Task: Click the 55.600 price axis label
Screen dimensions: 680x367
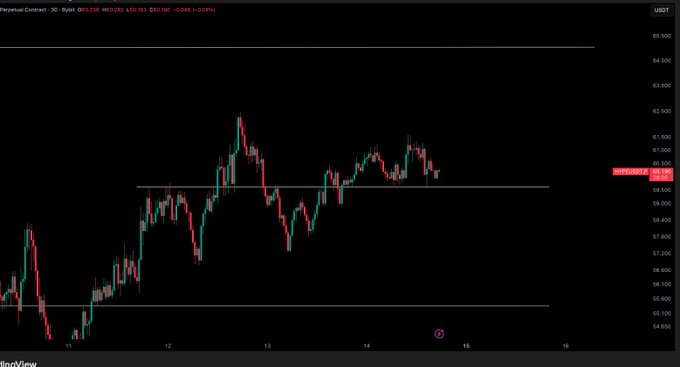Action: (x=661, y=299)
